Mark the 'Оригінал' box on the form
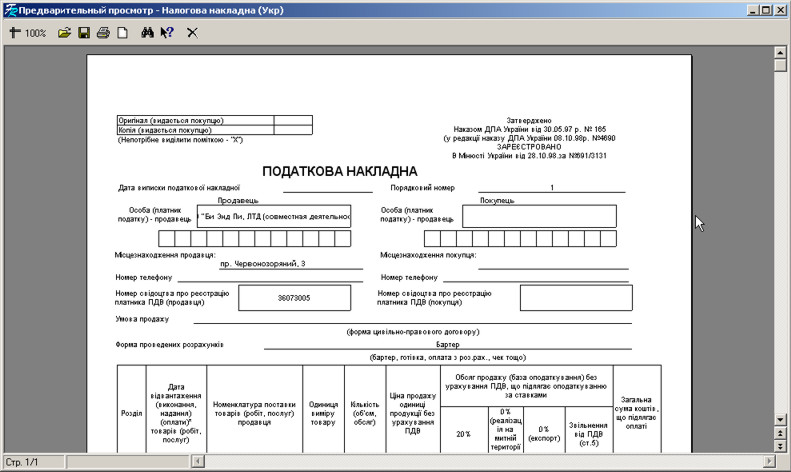 (x=293, y=120)
